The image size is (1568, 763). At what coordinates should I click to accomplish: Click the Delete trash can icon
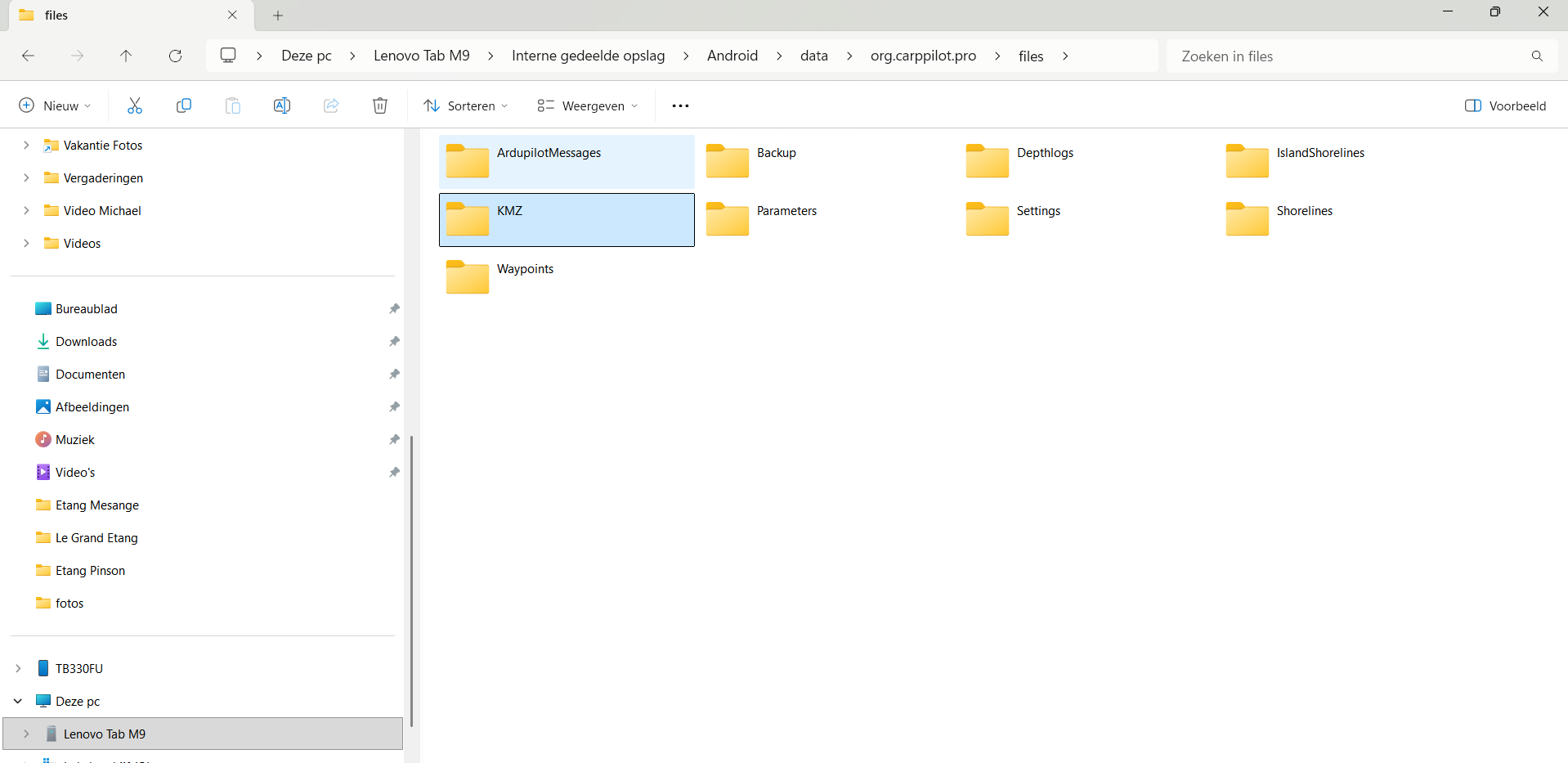tap(380, 105)
